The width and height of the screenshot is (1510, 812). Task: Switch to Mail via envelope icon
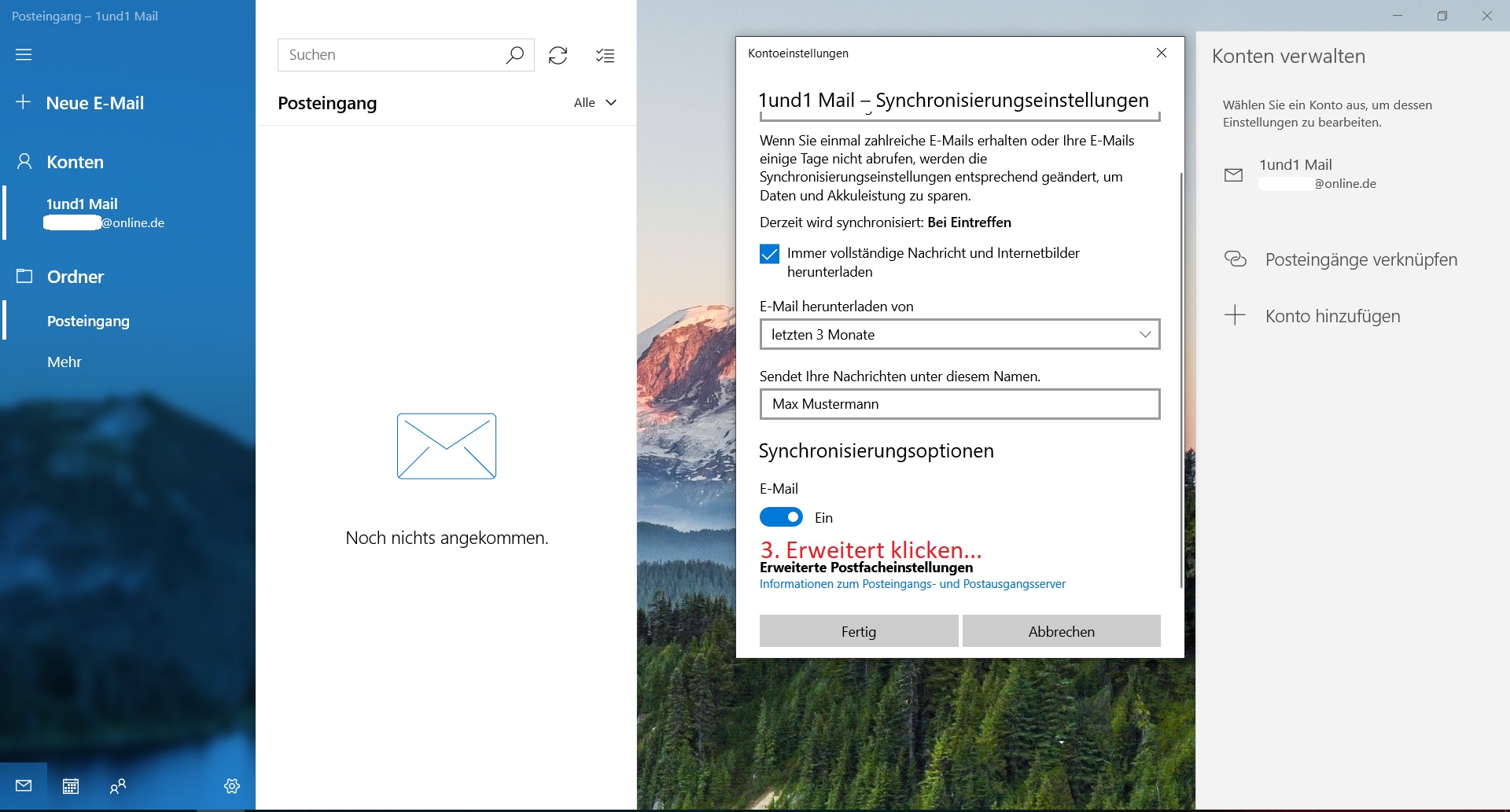pyautogui.click(x=24, y=785)
